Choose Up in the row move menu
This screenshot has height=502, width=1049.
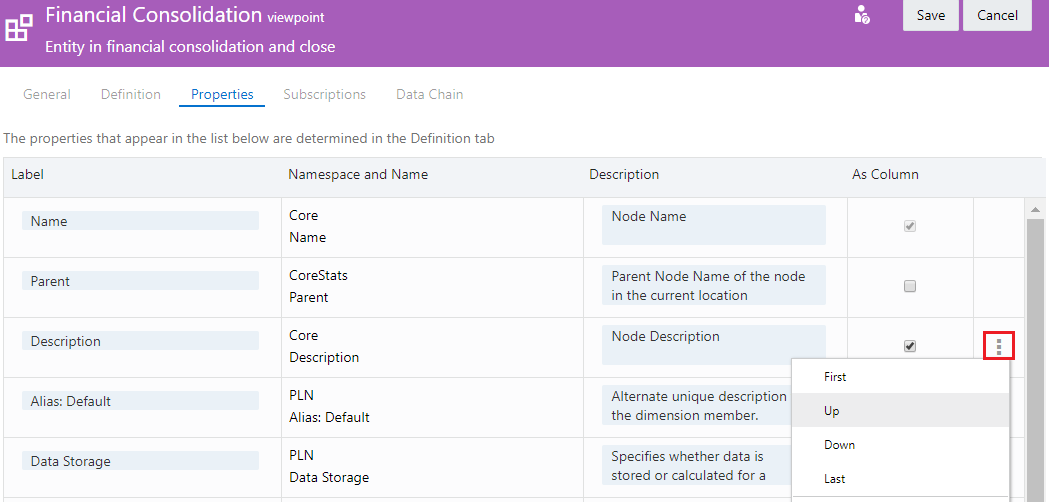tap(832, 411)
